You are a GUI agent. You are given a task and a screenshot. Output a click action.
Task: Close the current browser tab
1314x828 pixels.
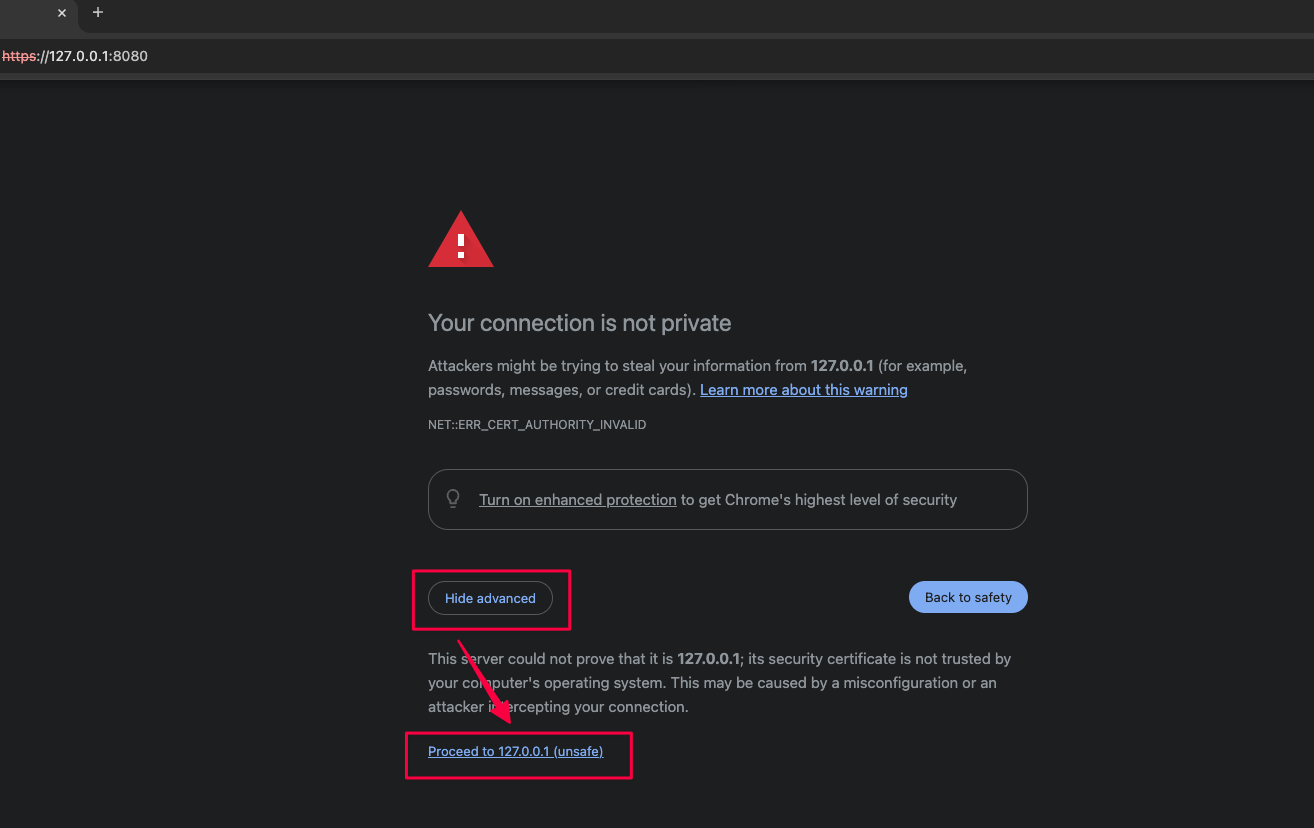coord(62,13)
